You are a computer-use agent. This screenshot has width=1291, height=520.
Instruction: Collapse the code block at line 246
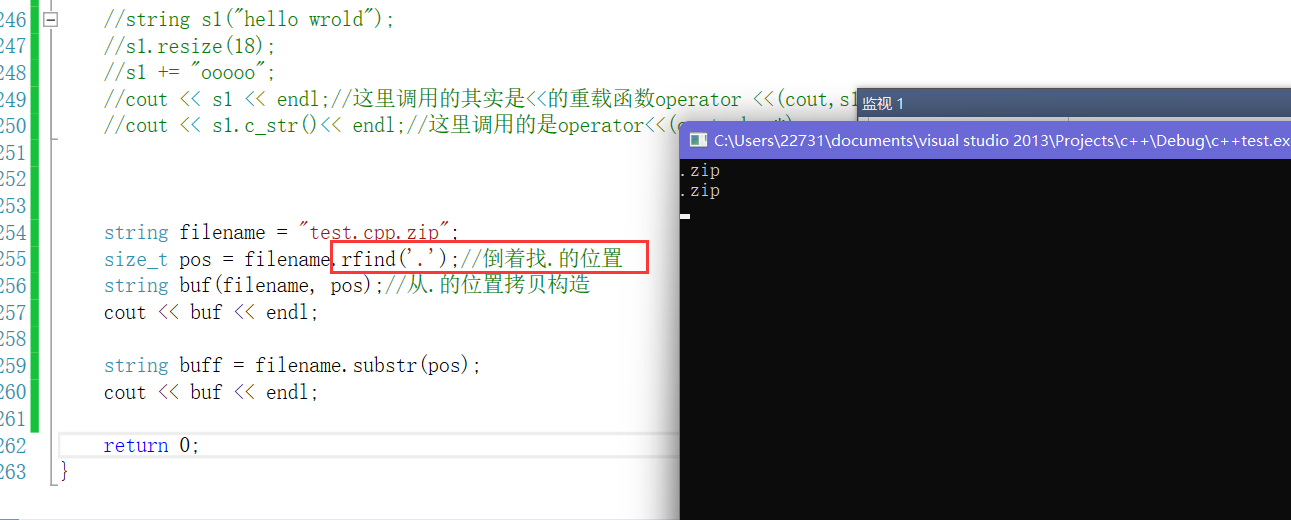tap(50, 19)
